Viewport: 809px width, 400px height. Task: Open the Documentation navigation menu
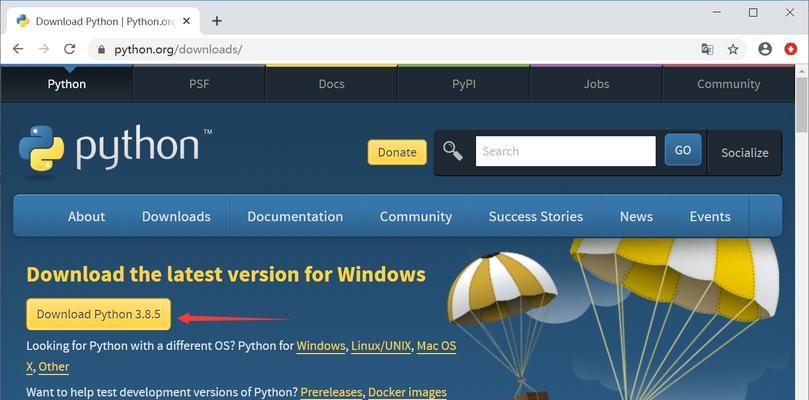(295, 216)
